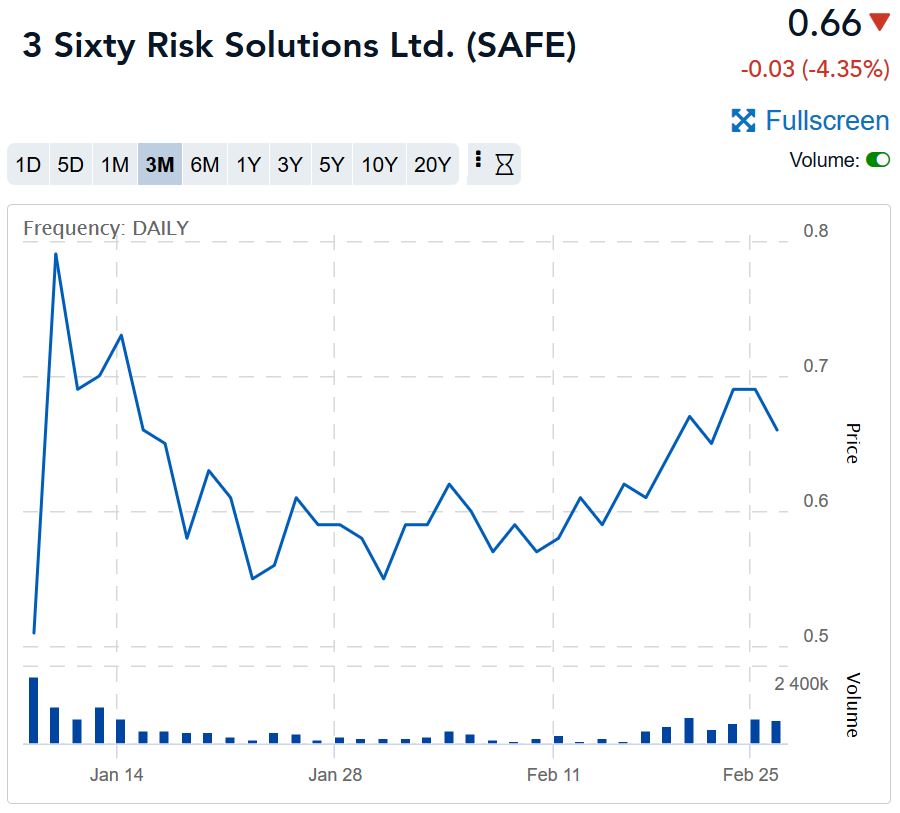Click the 0.8 price axis label
900x813 pixels.
[x=816, y=231]
